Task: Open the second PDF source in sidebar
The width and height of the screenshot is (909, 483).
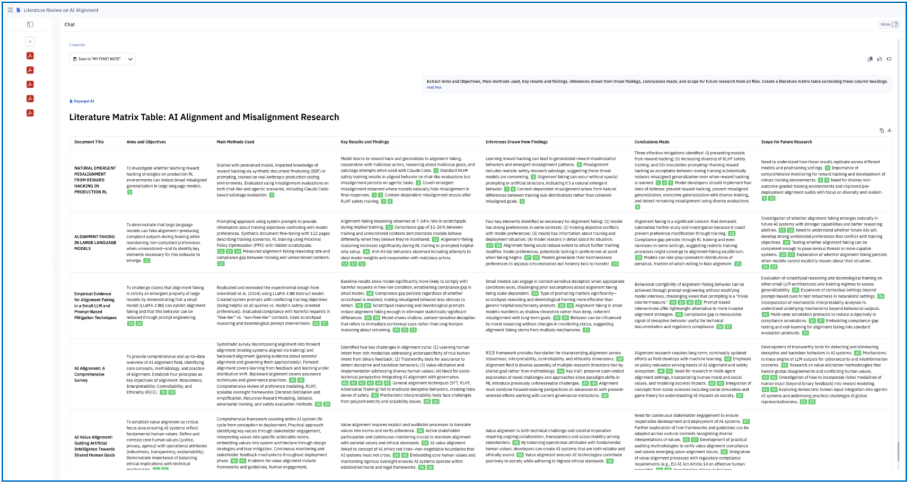Action: (x=31, y=70)
